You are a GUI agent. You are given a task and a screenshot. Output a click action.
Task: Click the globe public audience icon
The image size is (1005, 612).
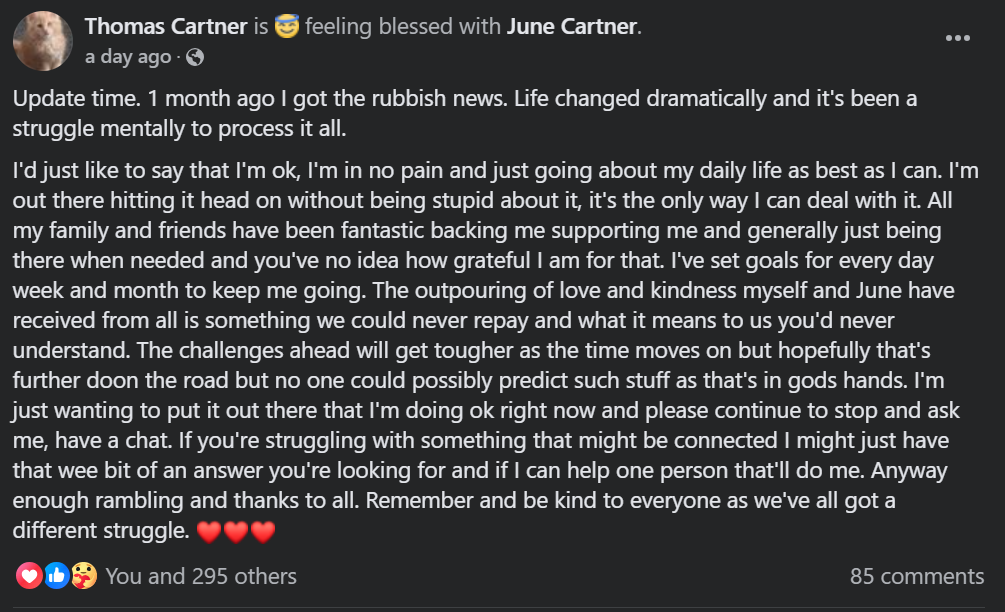(x=195, y=58)
